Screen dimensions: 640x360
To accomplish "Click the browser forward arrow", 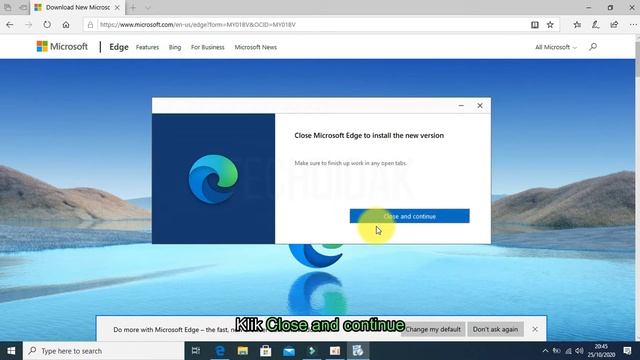I will click(28, 24).
